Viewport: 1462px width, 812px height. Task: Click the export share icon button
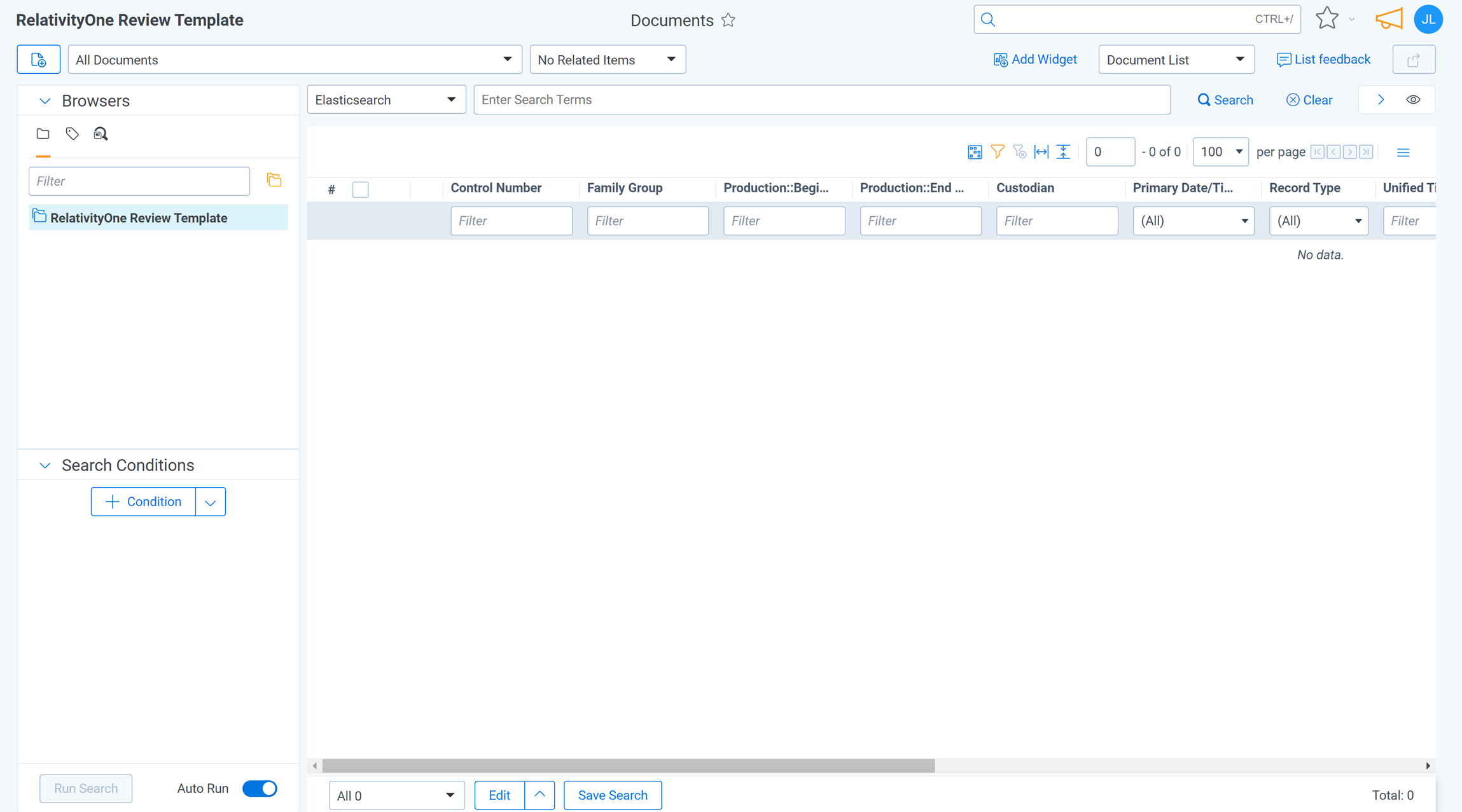click(1414, 60)
